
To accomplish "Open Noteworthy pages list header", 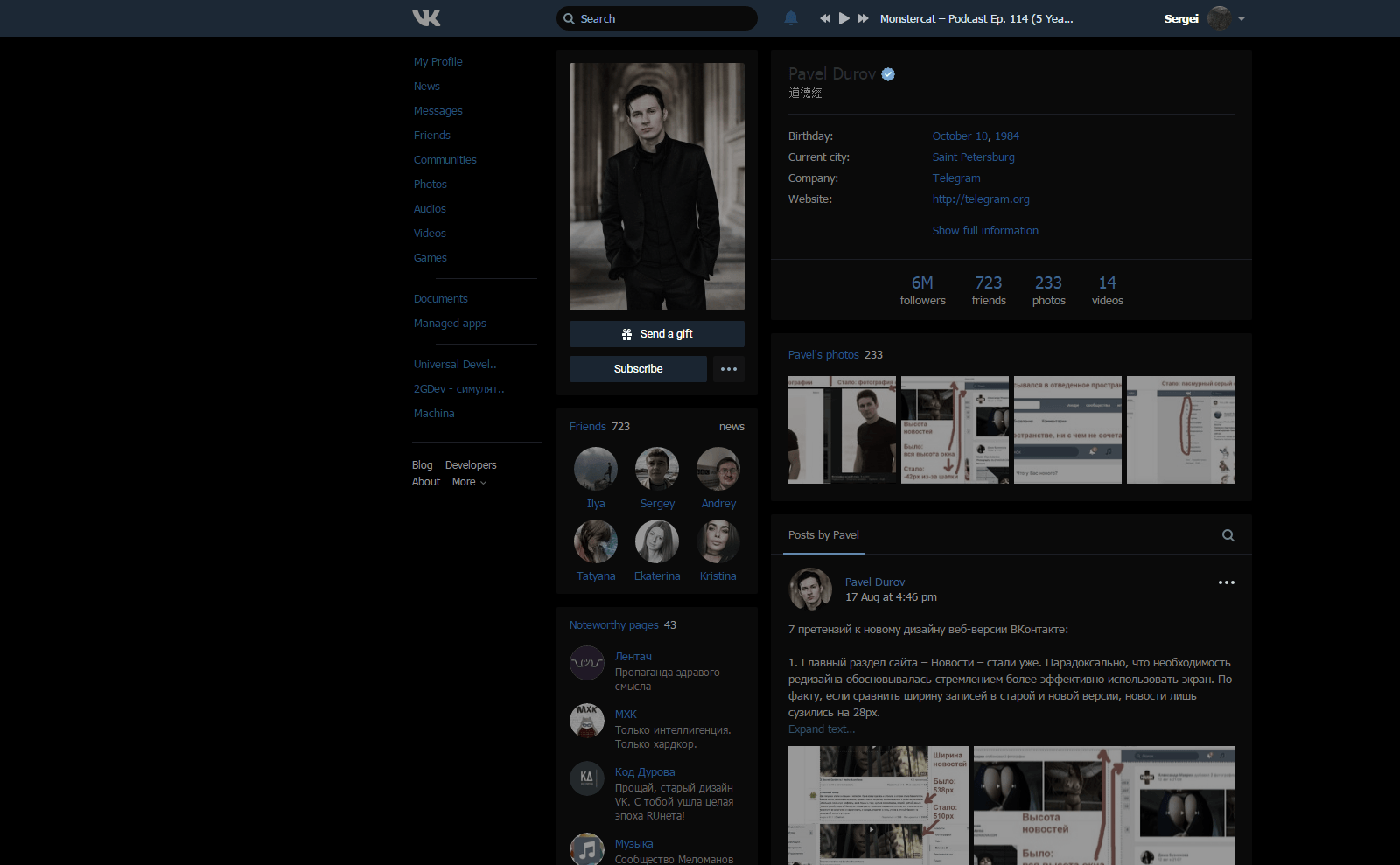I will click(x=623, y=625).
